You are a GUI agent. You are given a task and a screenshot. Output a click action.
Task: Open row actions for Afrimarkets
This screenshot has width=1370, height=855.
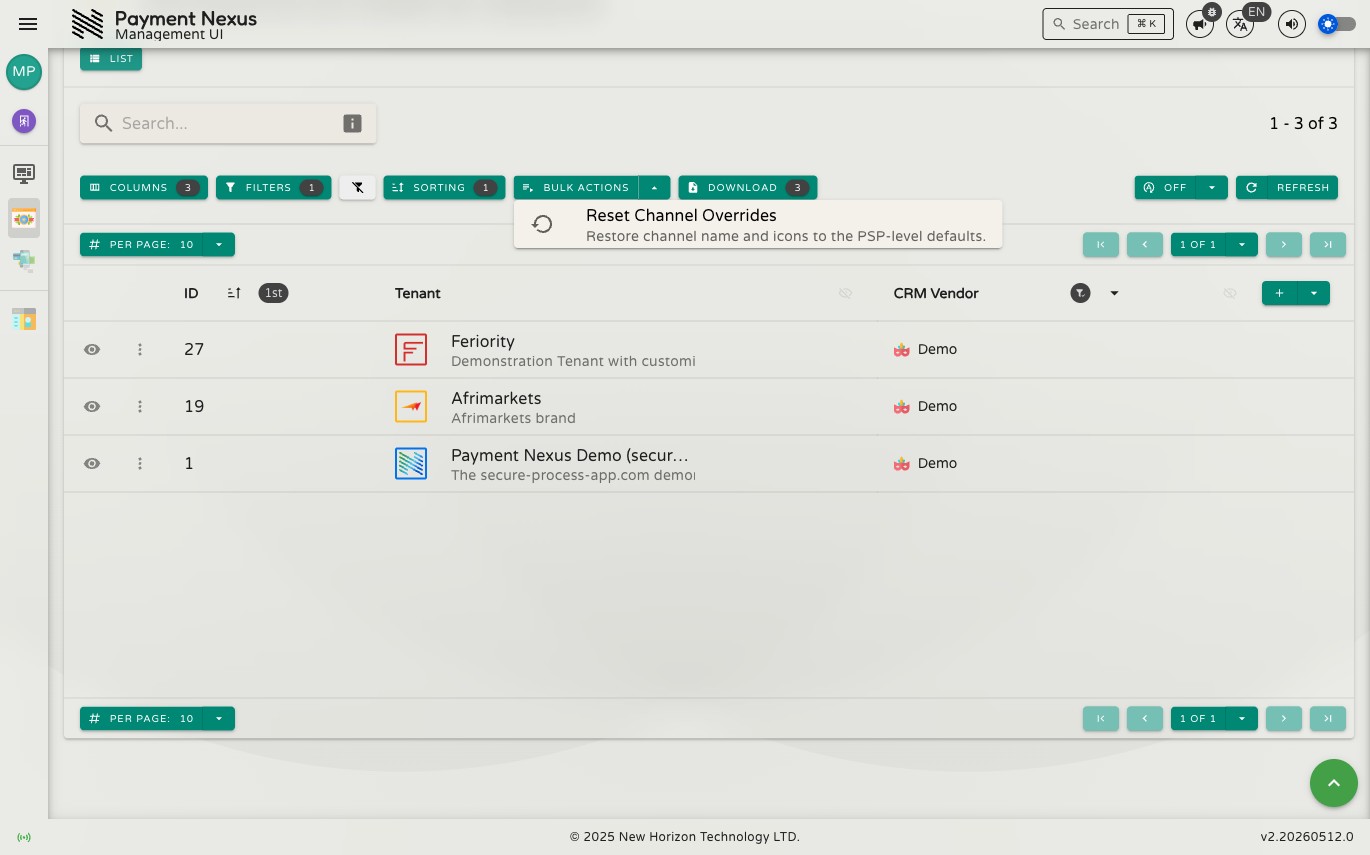[140, 406]
